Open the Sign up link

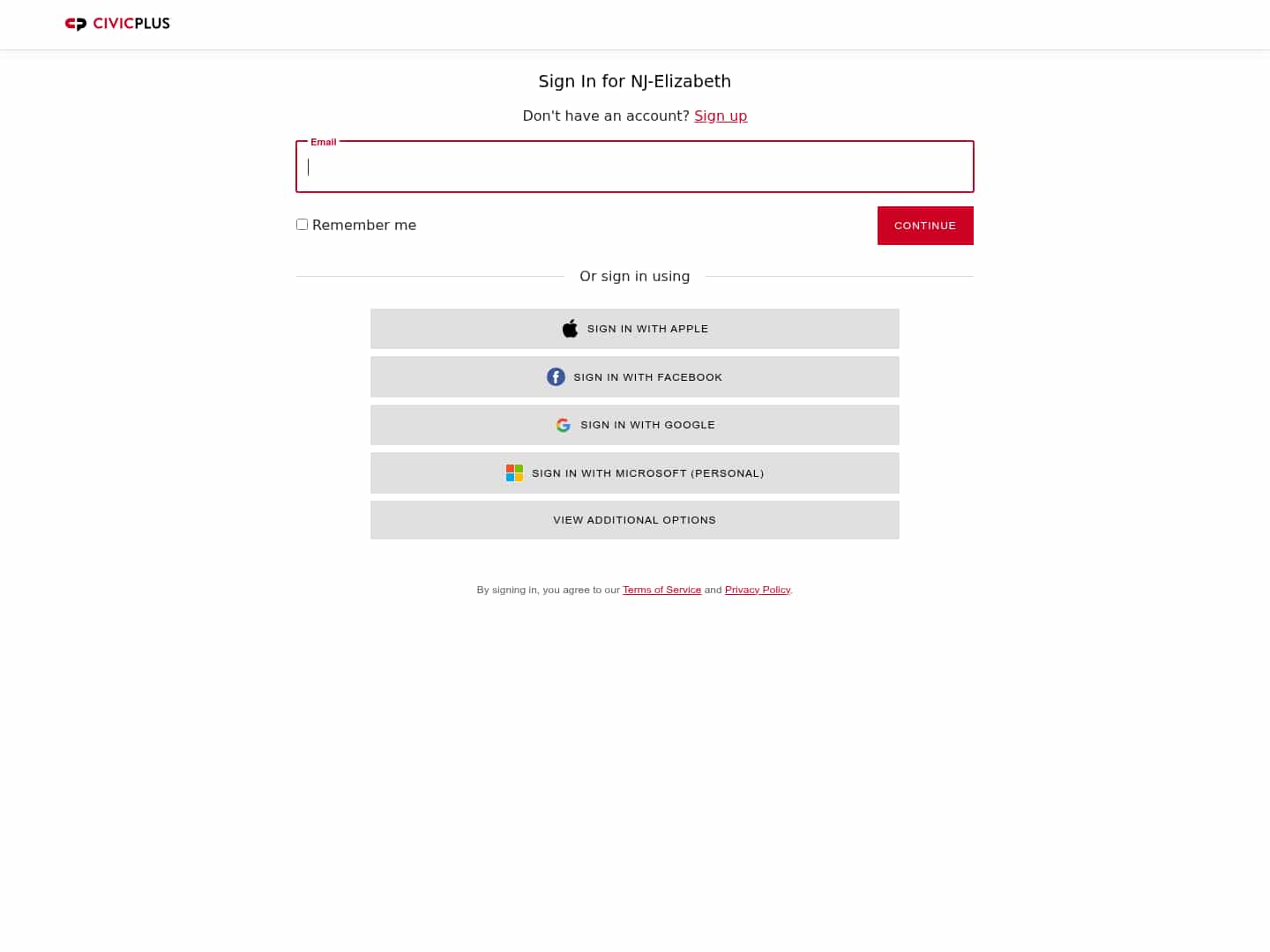pos(721,115)
